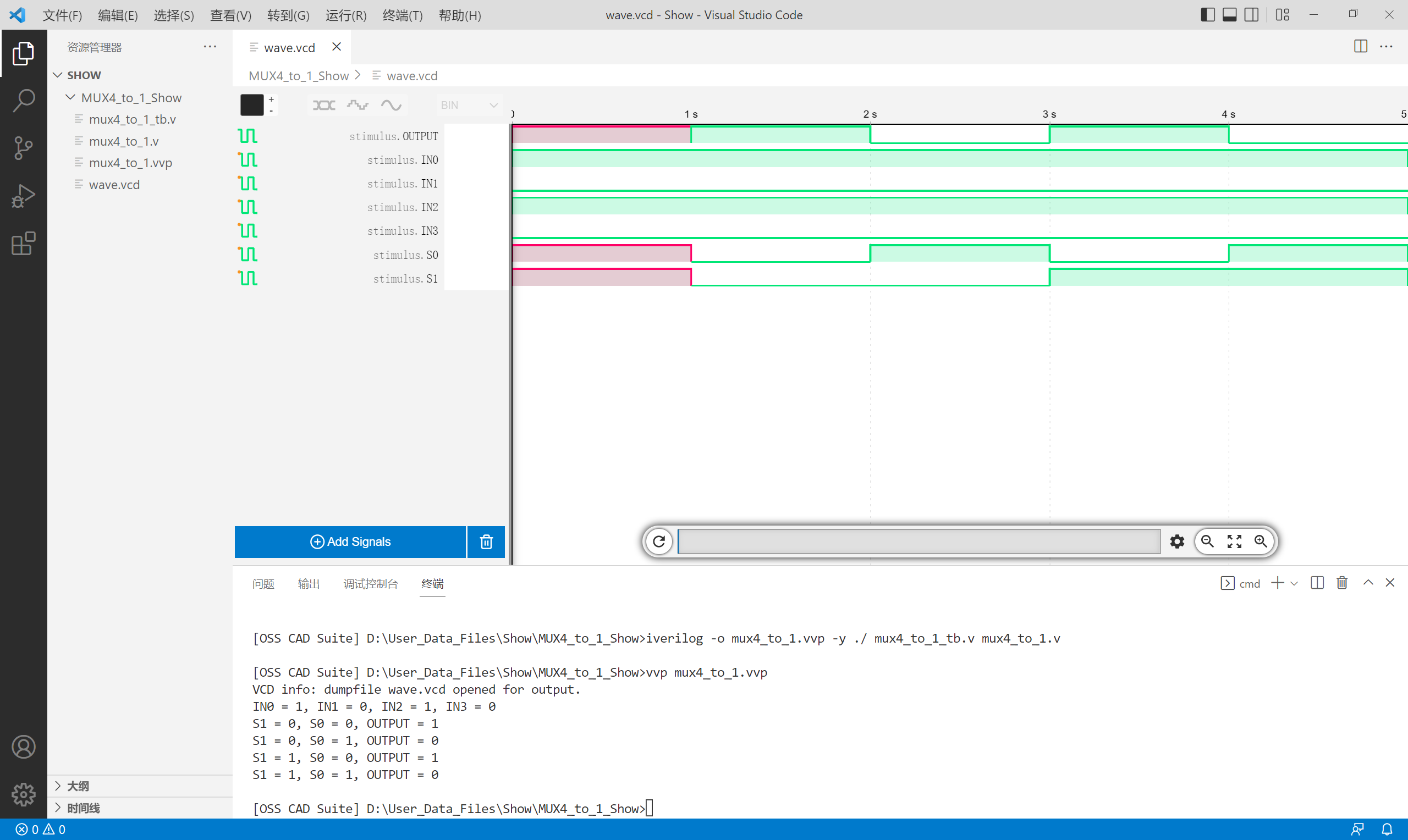Open the terminal launch profile dropdown
The image size is (1408, 840).
(x=1294, y=584)
